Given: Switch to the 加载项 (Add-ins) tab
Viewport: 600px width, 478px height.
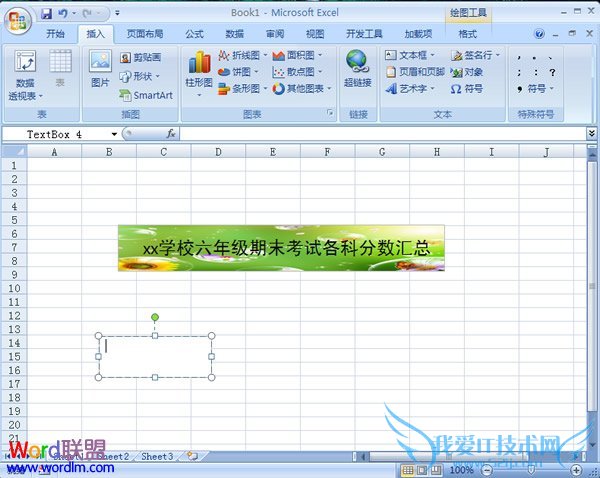Looking at the screenshot, I should [x=418, y=34].
